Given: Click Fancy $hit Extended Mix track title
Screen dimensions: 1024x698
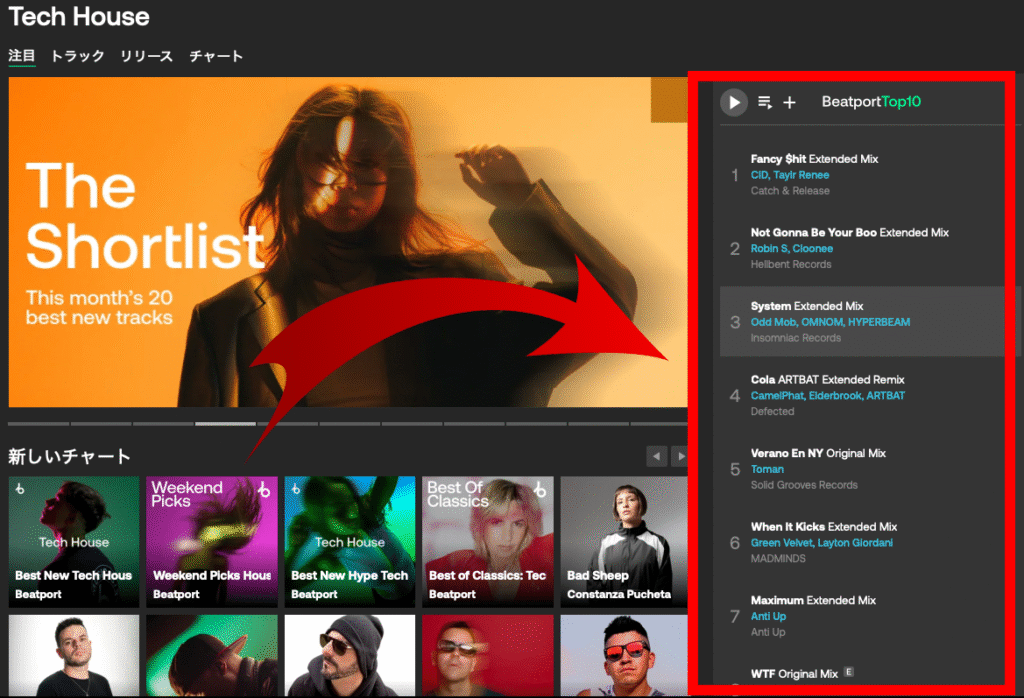Looking at the screenshot, I should [778, 159].
